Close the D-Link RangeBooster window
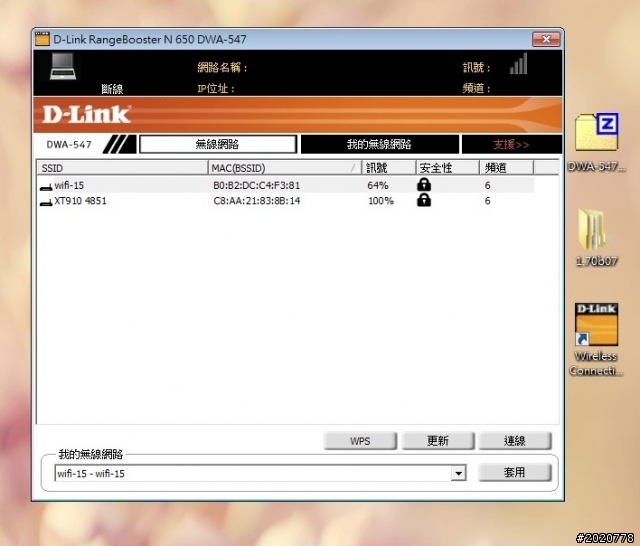Image resolution: width=640 pixels, height=546 pixels. (x=546, y=39)
